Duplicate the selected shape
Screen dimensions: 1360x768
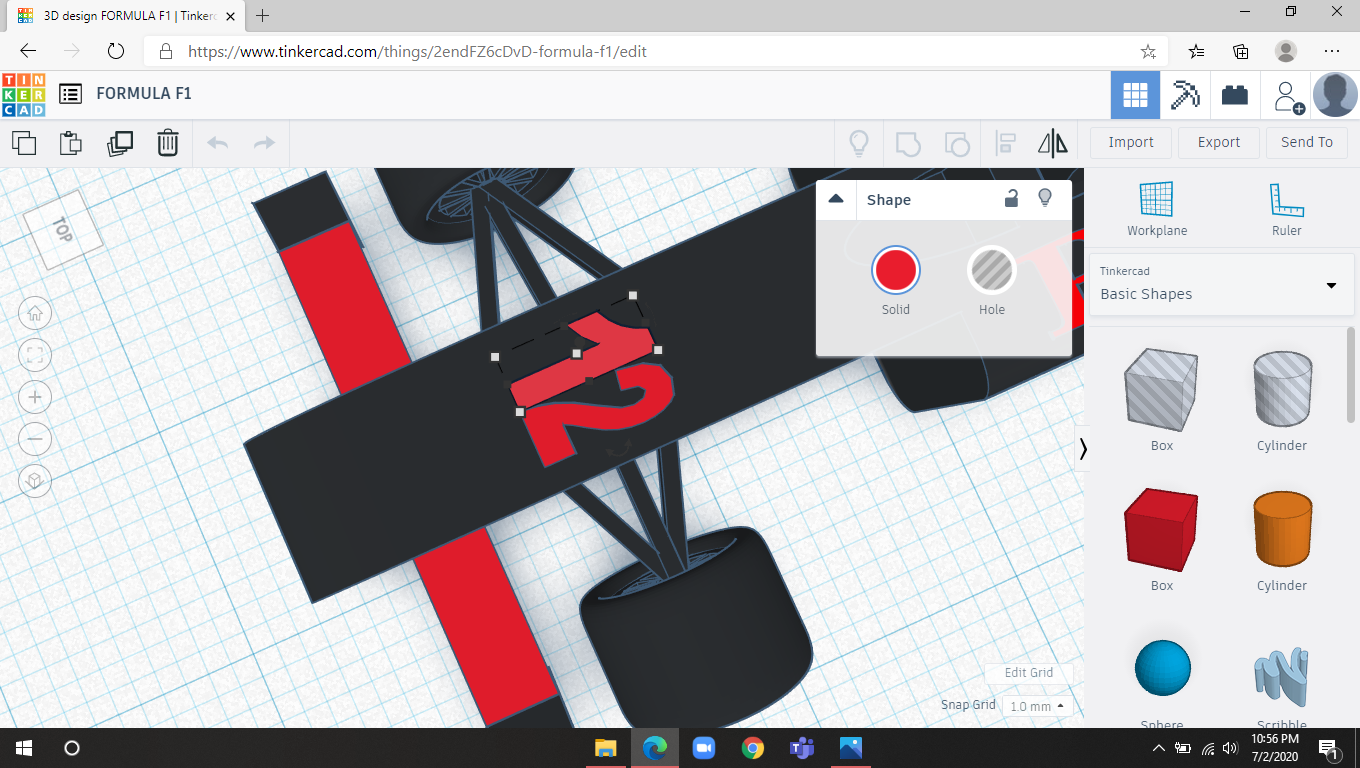(x=120, y=143)
